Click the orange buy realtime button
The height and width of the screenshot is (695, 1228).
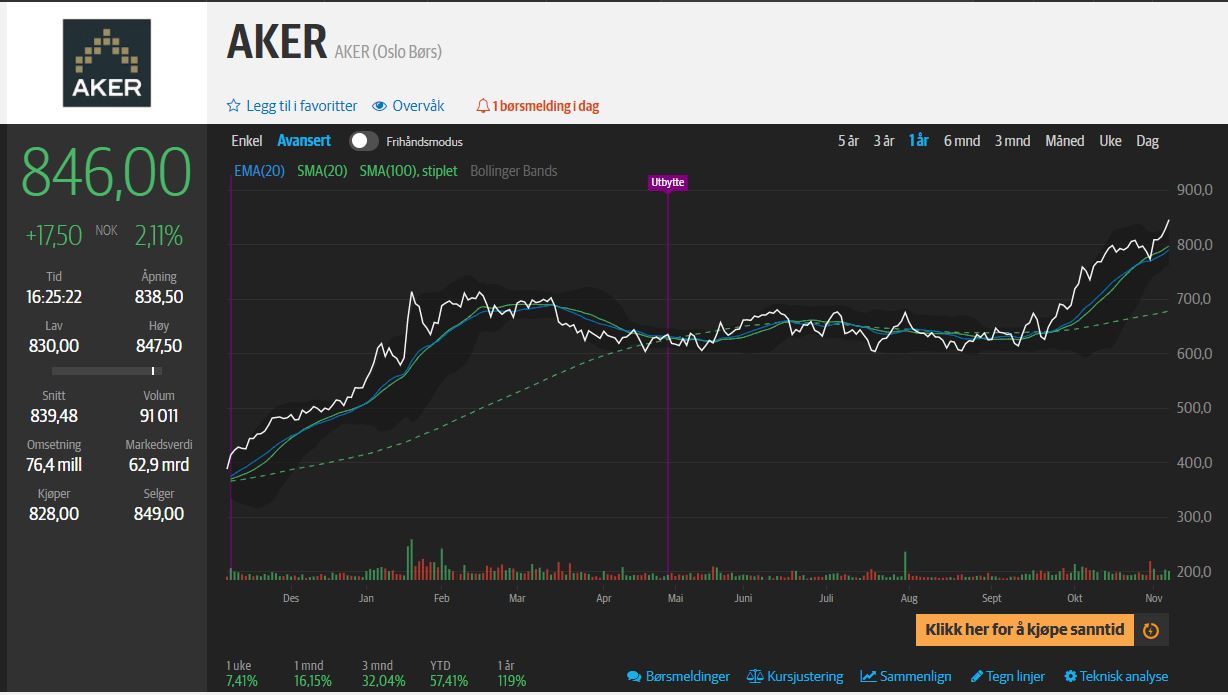(x=1025, y=630)
